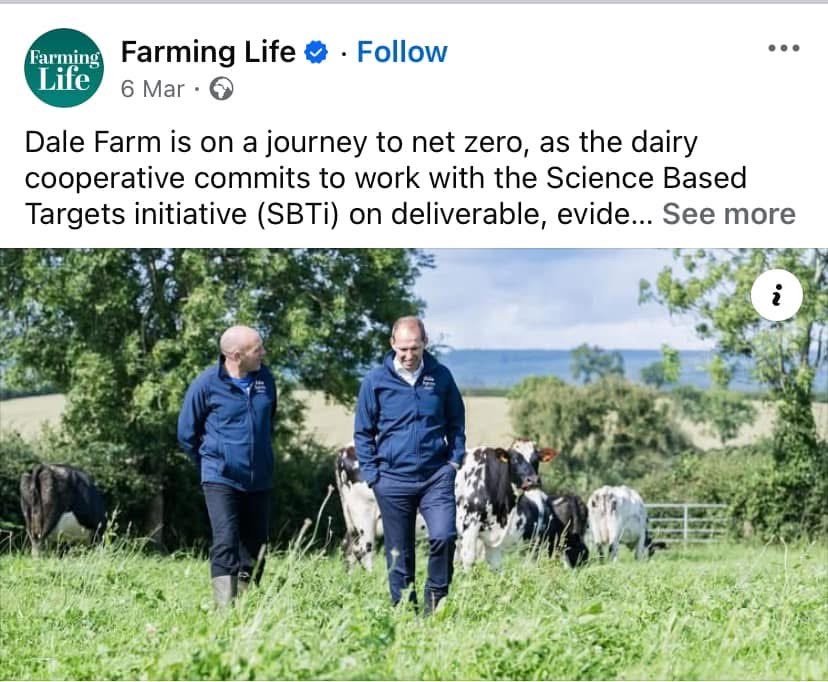Open the photo of farmers in the field
This screenshot has height=682, width=828.
[414, 465]
